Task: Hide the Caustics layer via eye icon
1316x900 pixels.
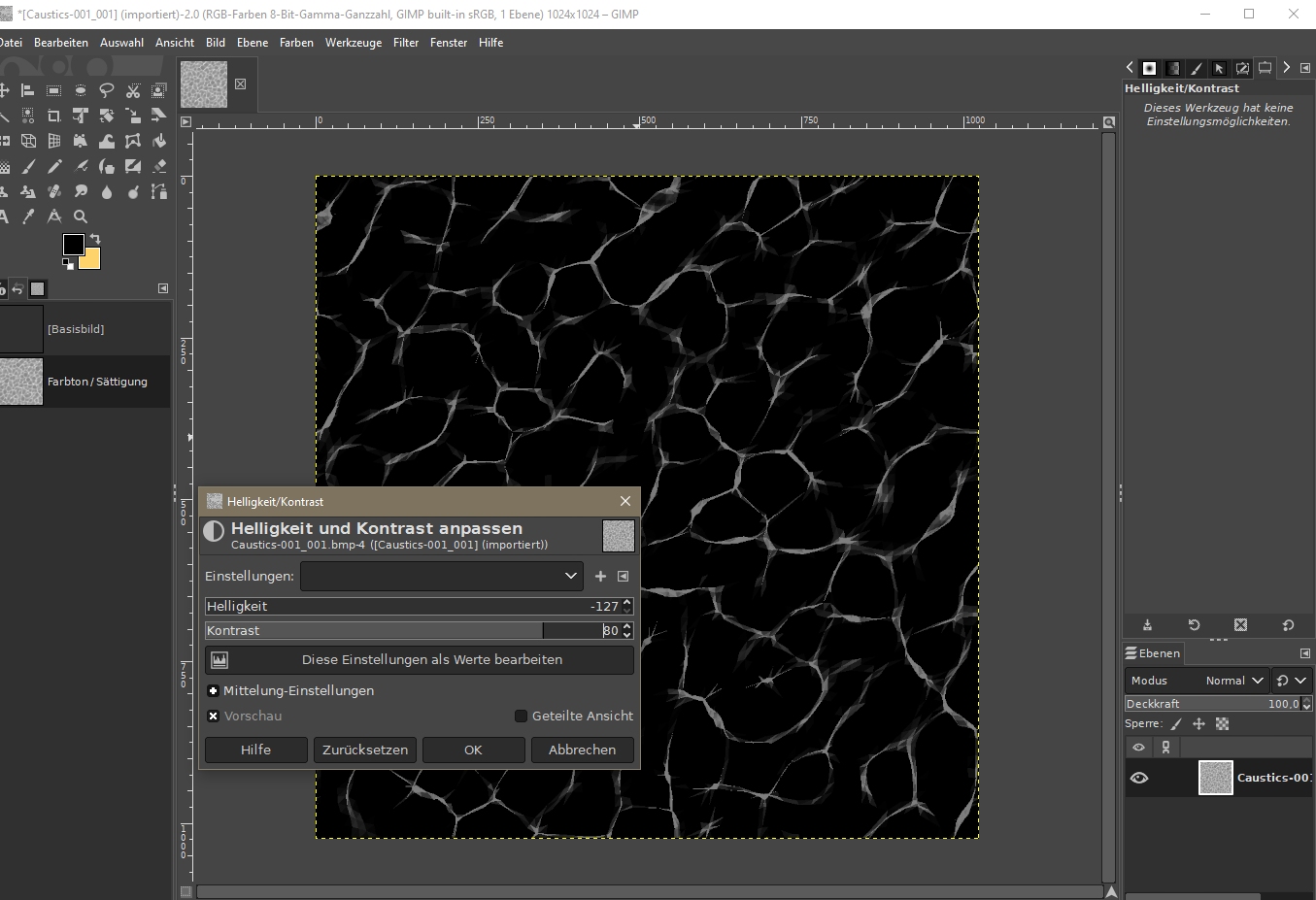Action: pyautogui.click(x=1139, y=778)
